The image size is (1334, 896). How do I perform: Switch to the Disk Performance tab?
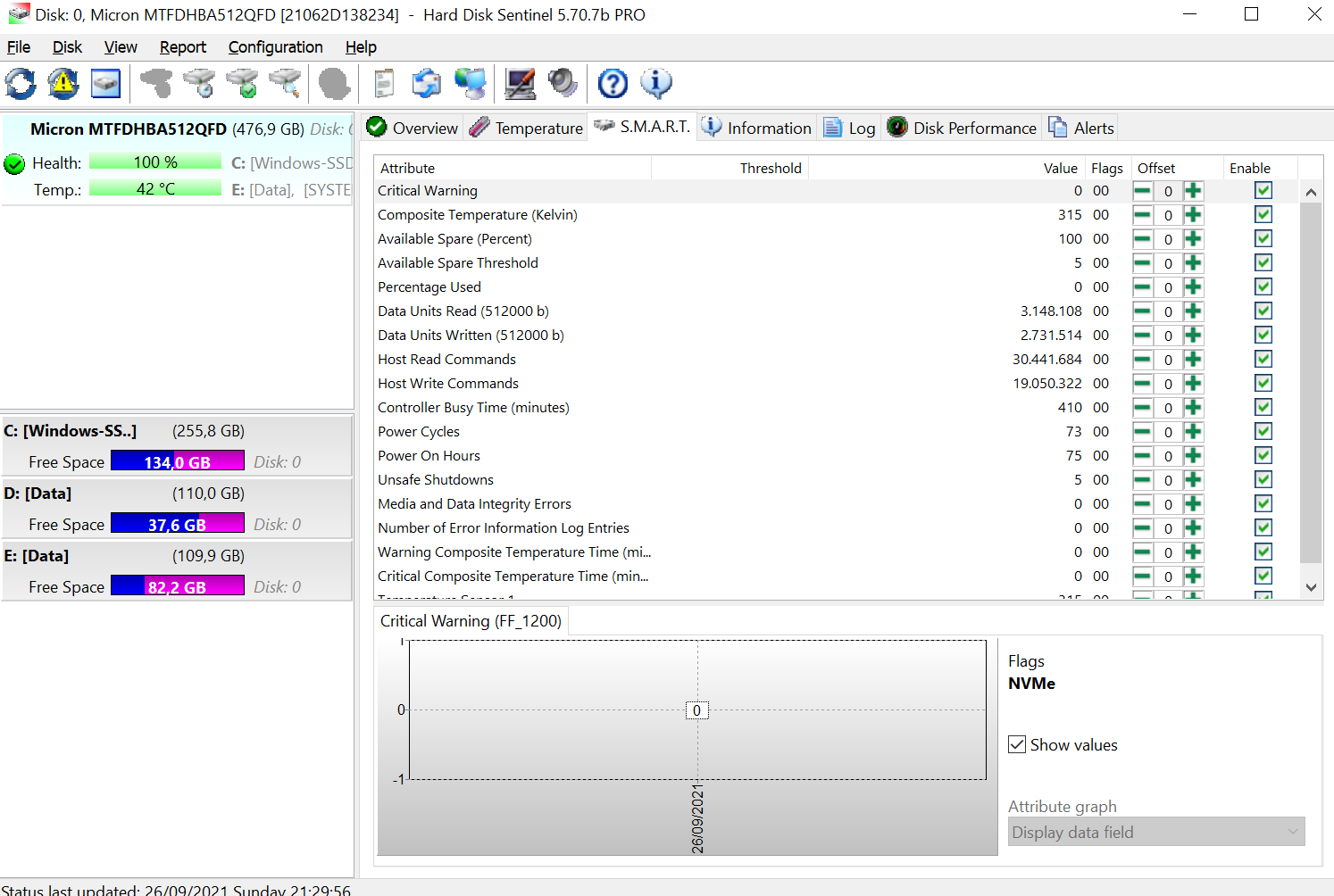(962, 128)
